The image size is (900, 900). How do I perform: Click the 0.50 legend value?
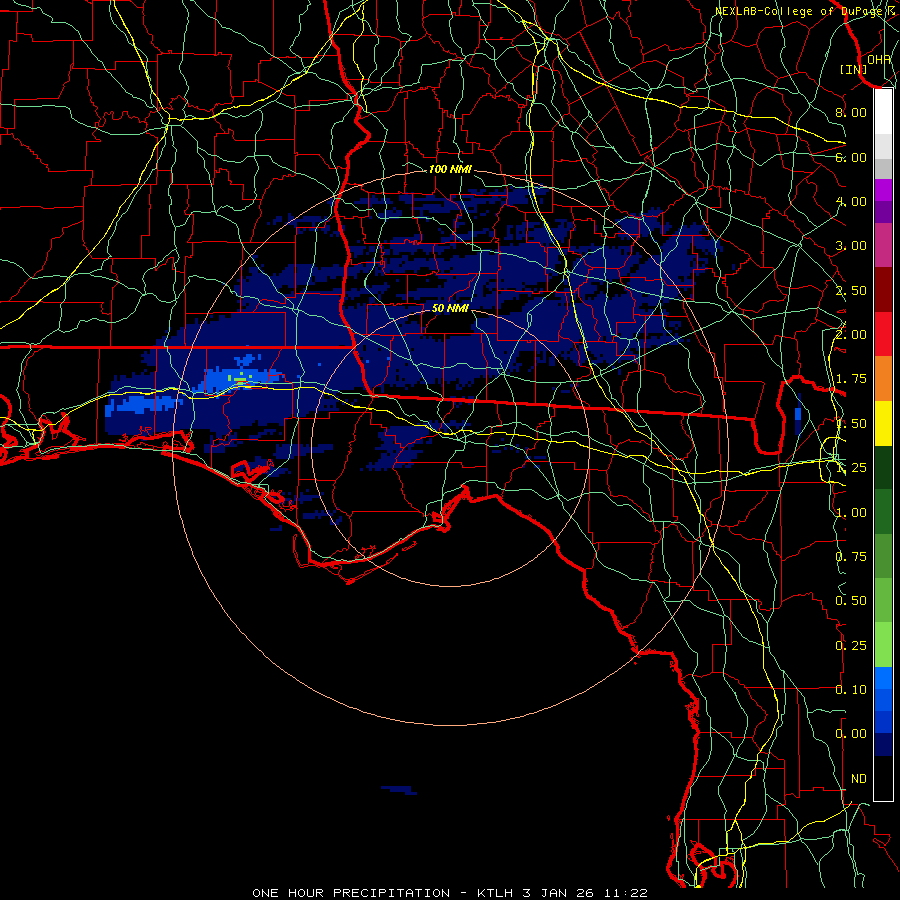(851, 601)
